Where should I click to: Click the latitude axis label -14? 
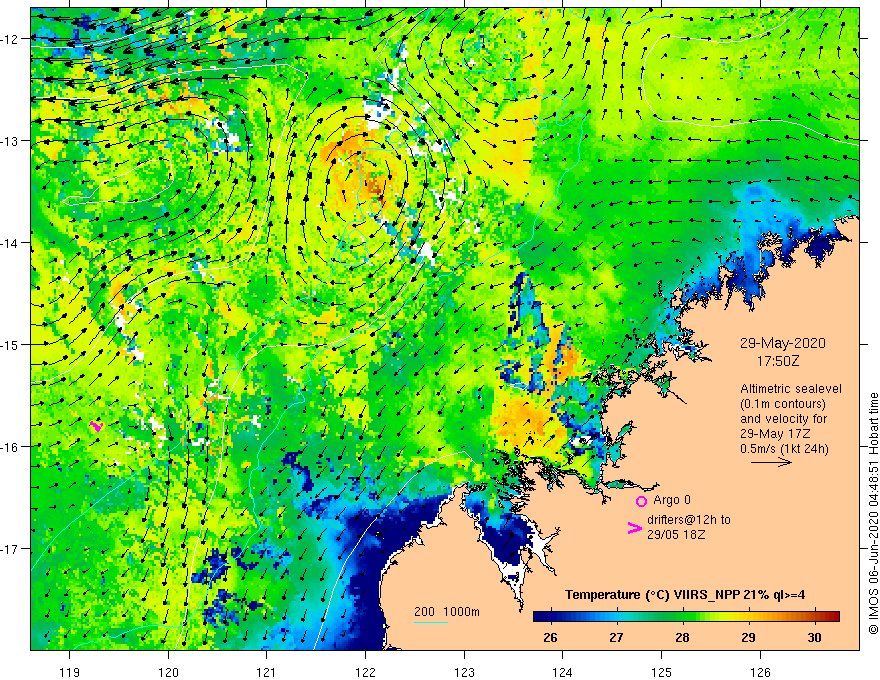10,243
